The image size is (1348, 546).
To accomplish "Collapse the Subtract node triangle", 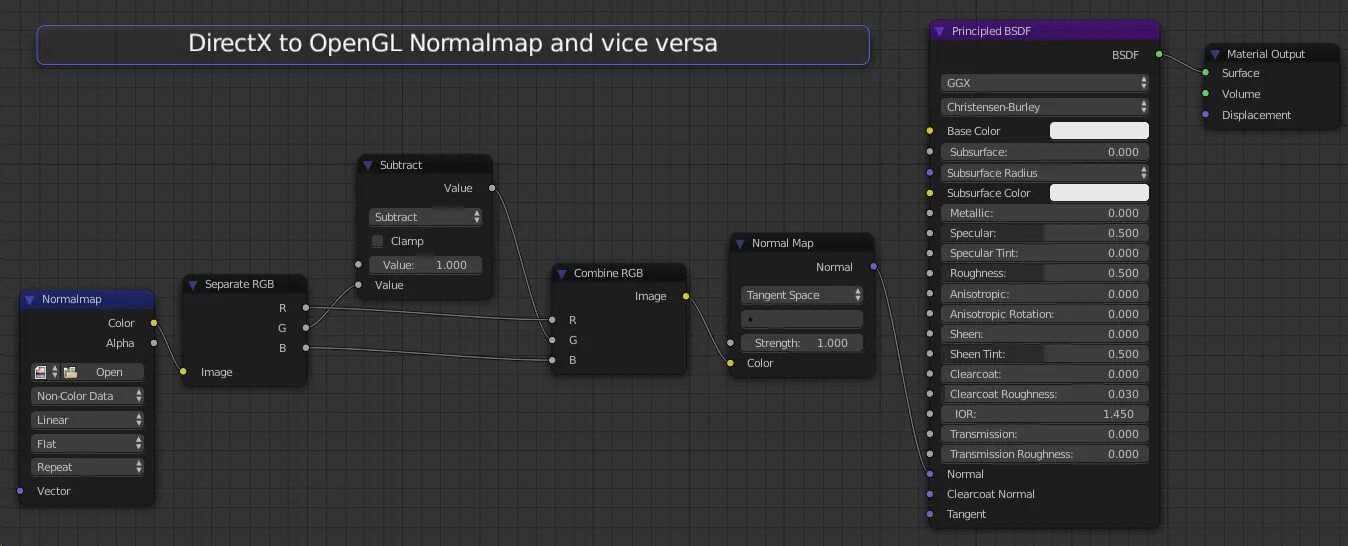I will [x=369, y=165].
